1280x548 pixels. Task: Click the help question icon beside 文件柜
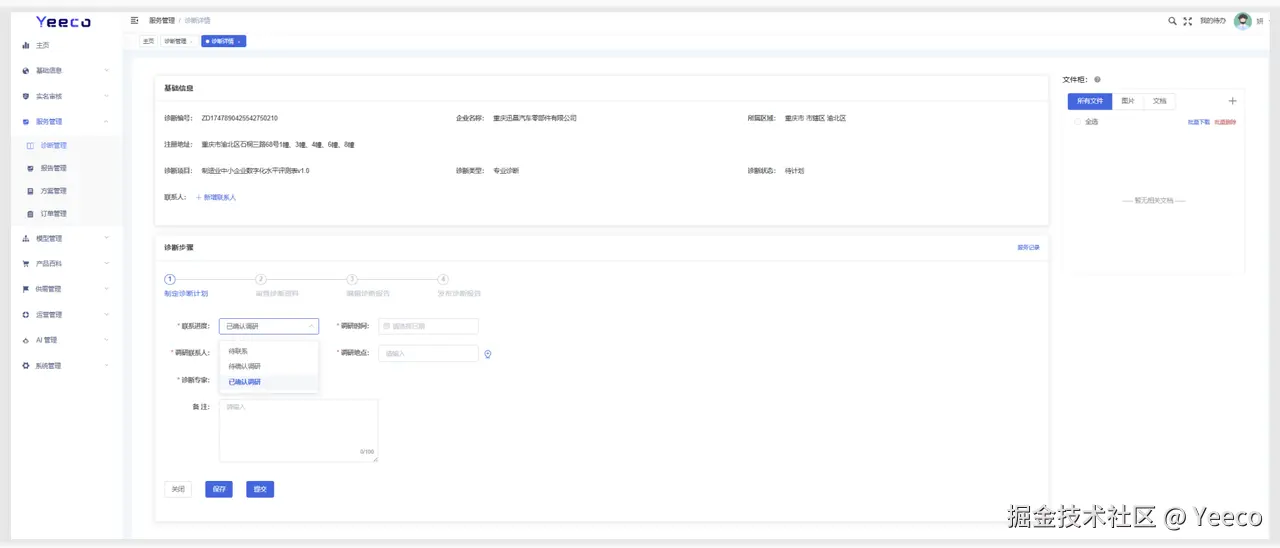tap(1097, 79)
